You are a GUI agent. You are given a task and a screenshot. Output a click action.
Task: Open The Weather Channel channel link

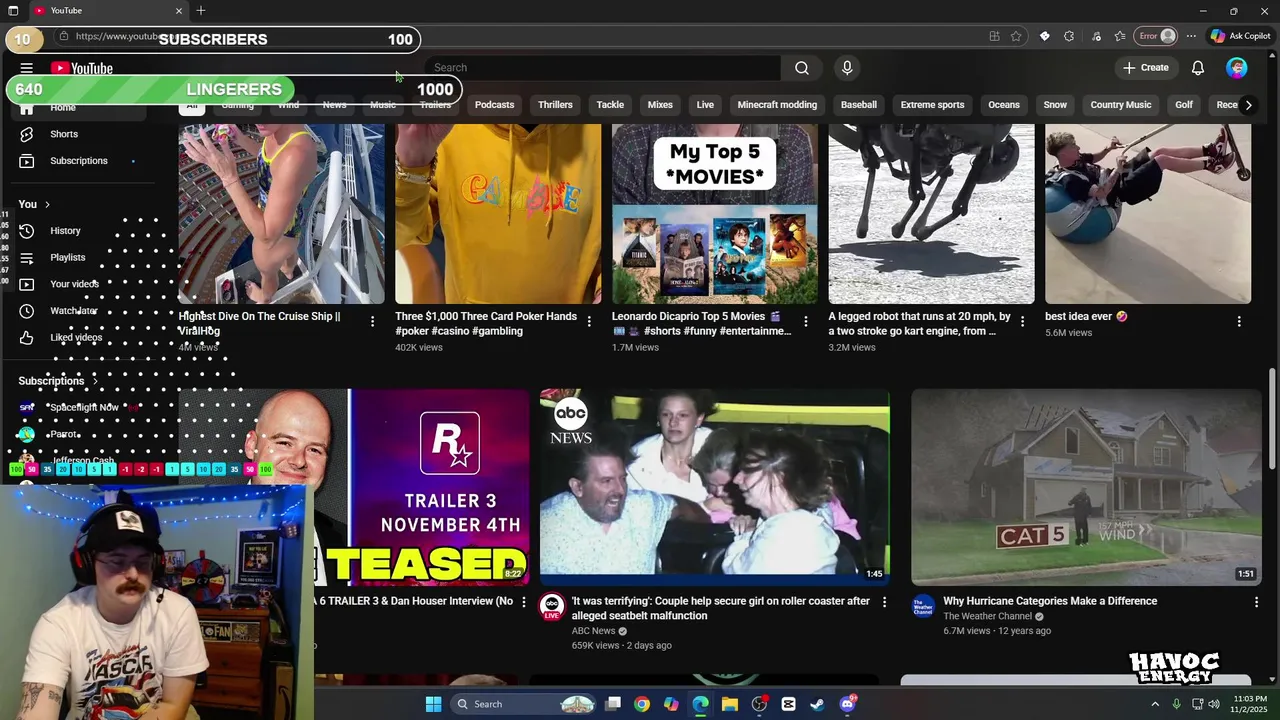coord(987,616)
